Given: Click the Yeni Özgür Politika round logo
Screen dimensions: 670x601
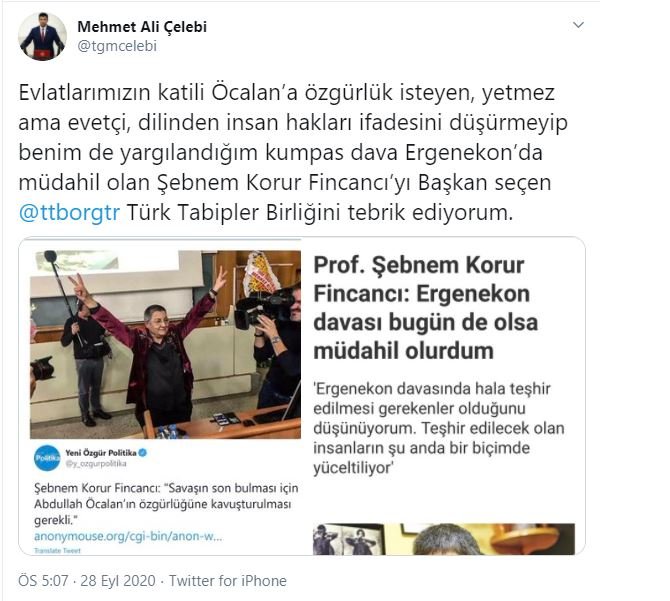Looking at the screenshot, I should 47,457.
